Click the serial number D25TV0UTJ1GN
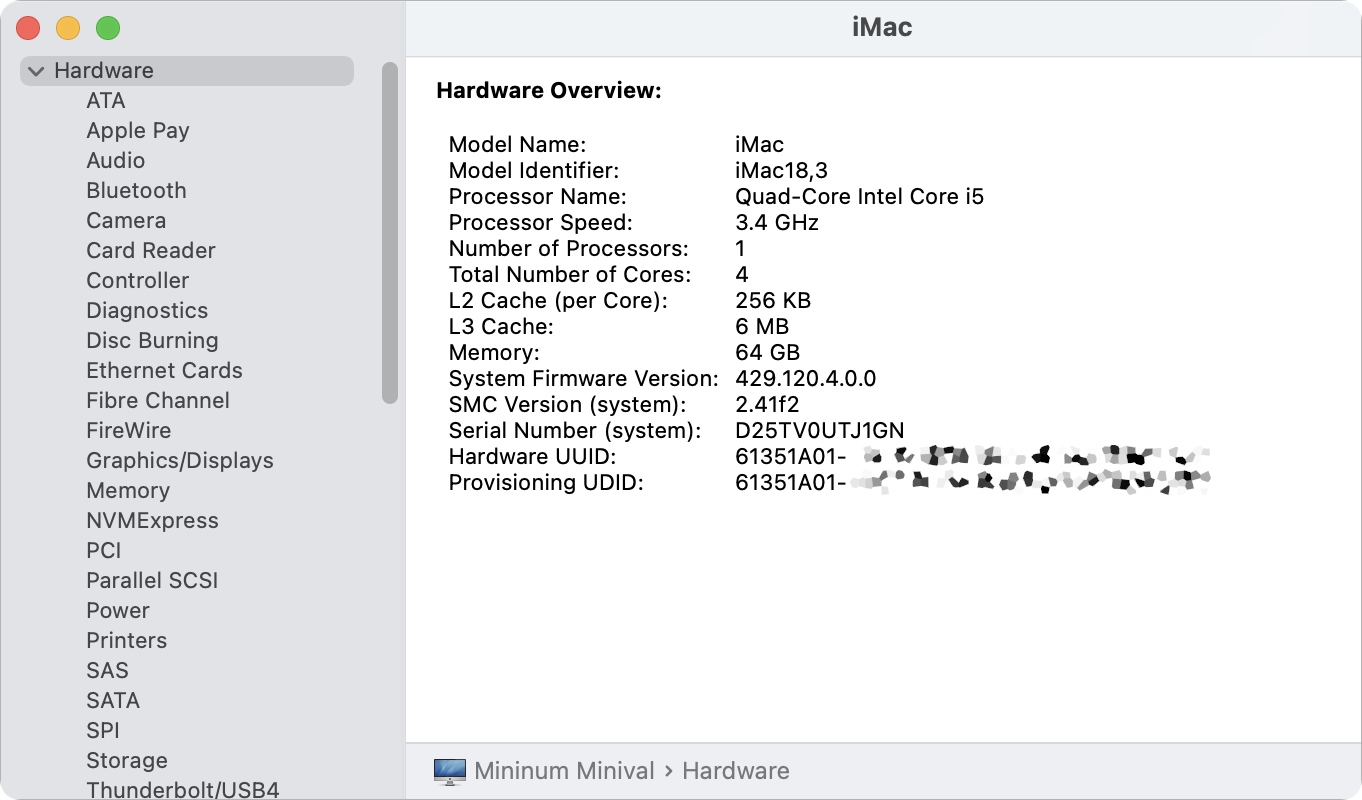 click(x=820, y=431)
